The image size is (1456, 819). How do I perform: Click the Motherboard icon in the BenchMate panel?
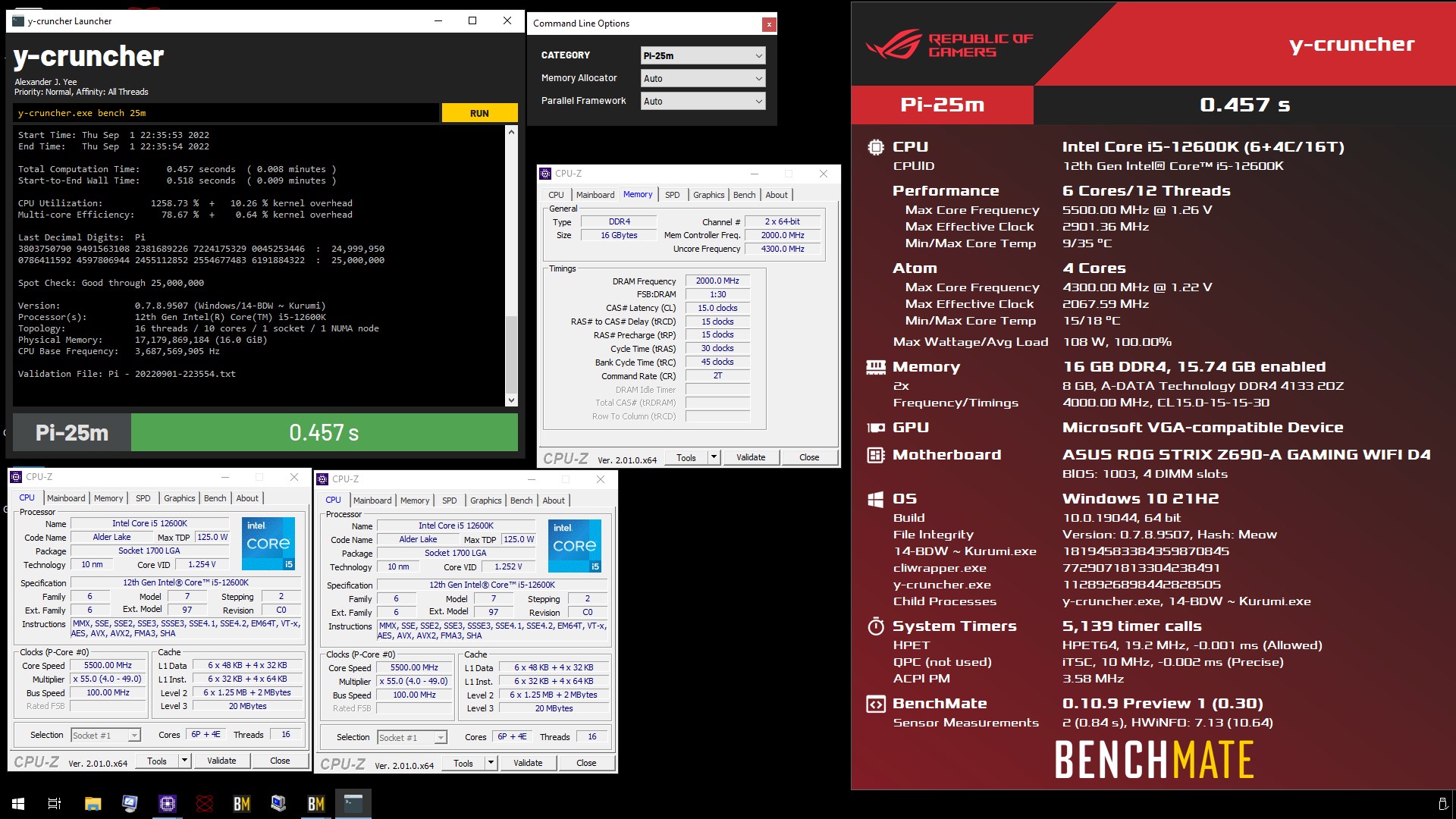pos(876,455)
